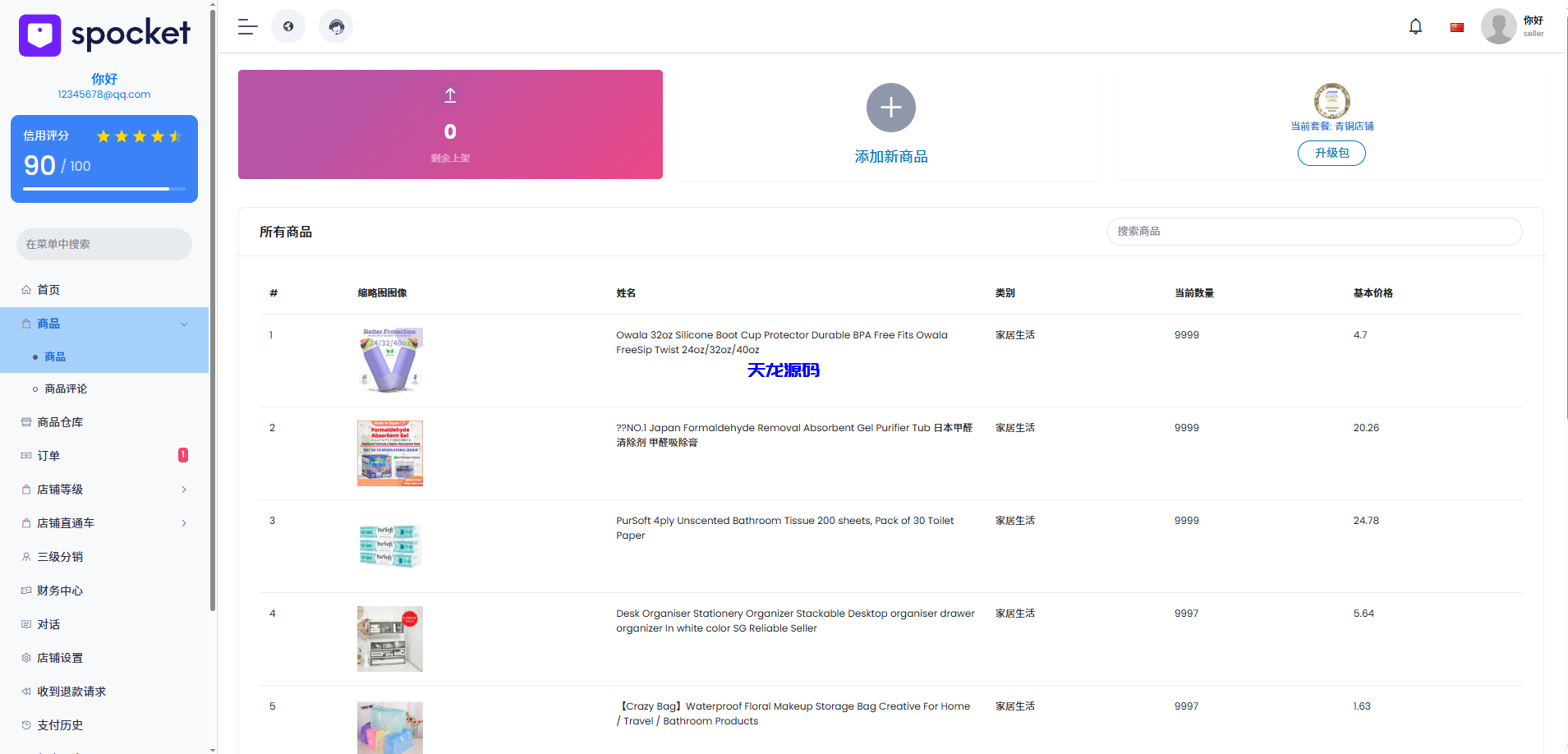
Task: Expand the 店铺等级 menu
Action: (x=183, y=489)
